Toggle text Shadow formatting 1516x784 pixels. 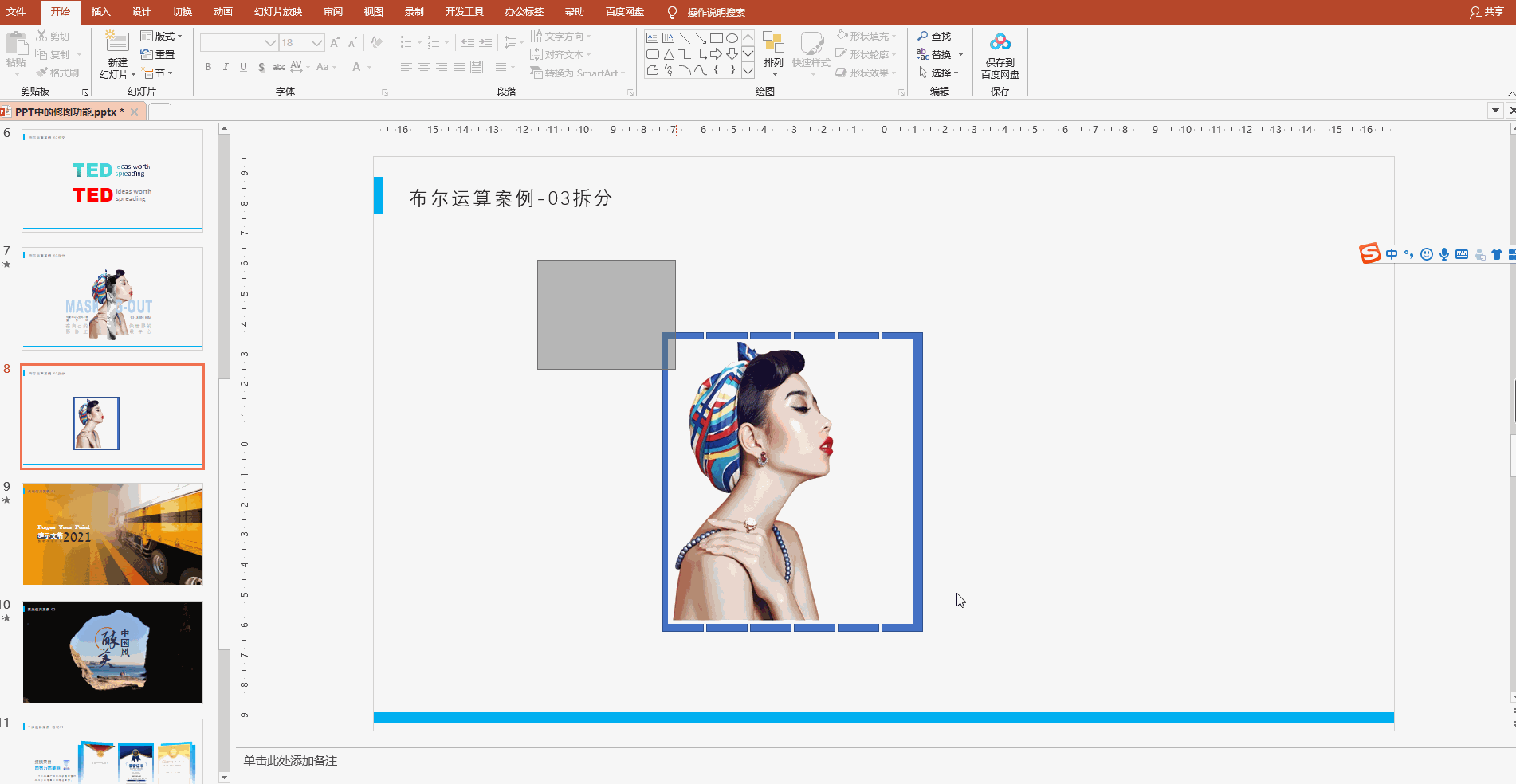point(261,67)
